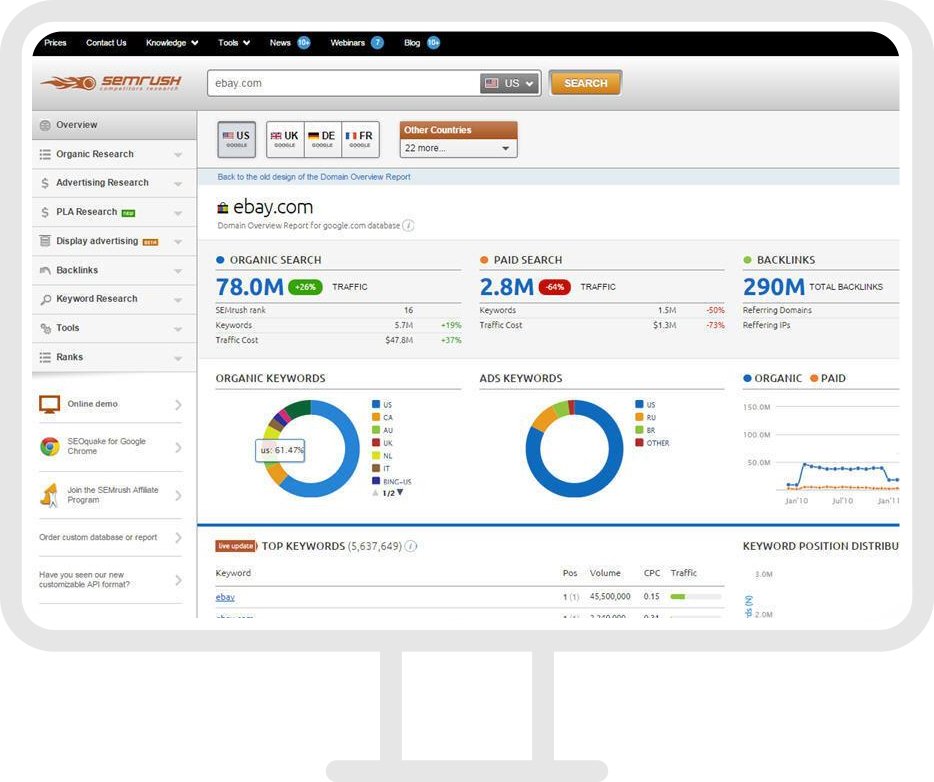Viewport: 934px width, 782px height.
Task: Sort by the Volume column header
Action: click(x=605, y=573)
